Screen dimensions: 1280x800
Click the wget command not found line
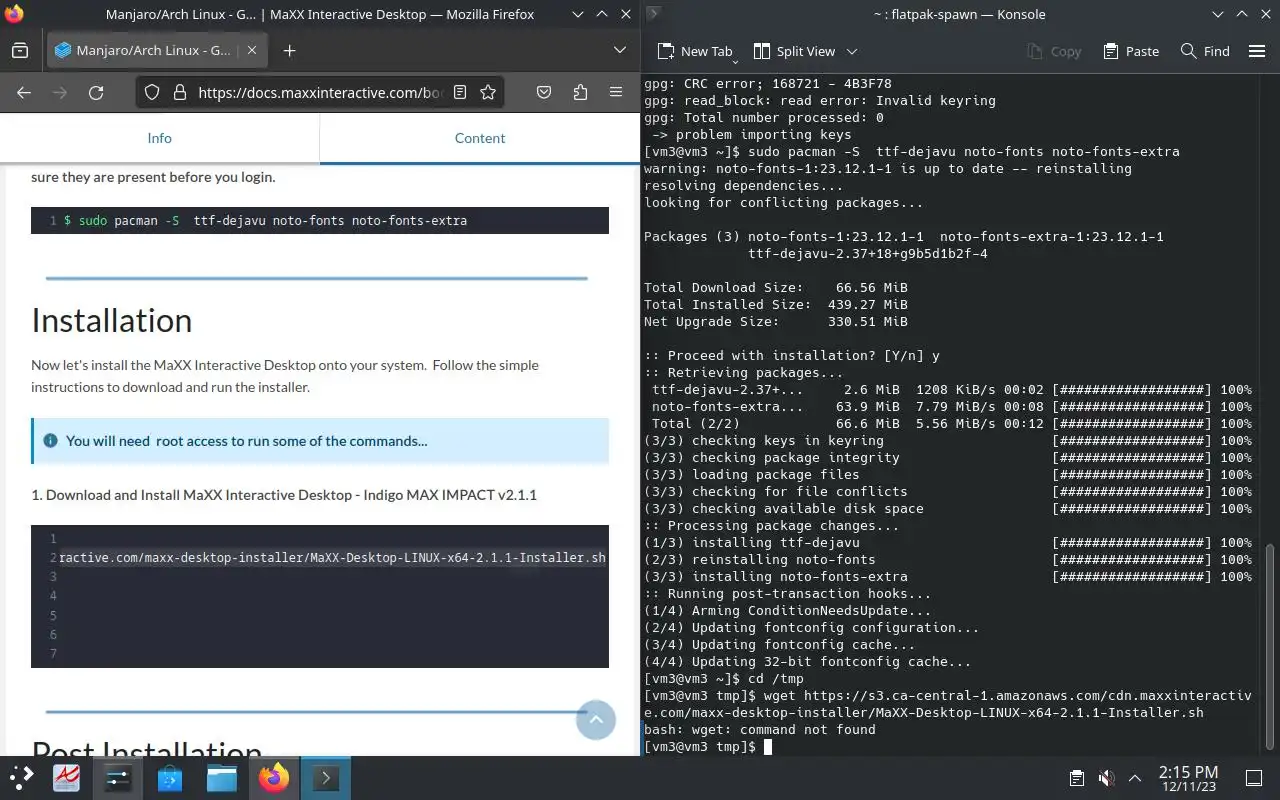760,730
